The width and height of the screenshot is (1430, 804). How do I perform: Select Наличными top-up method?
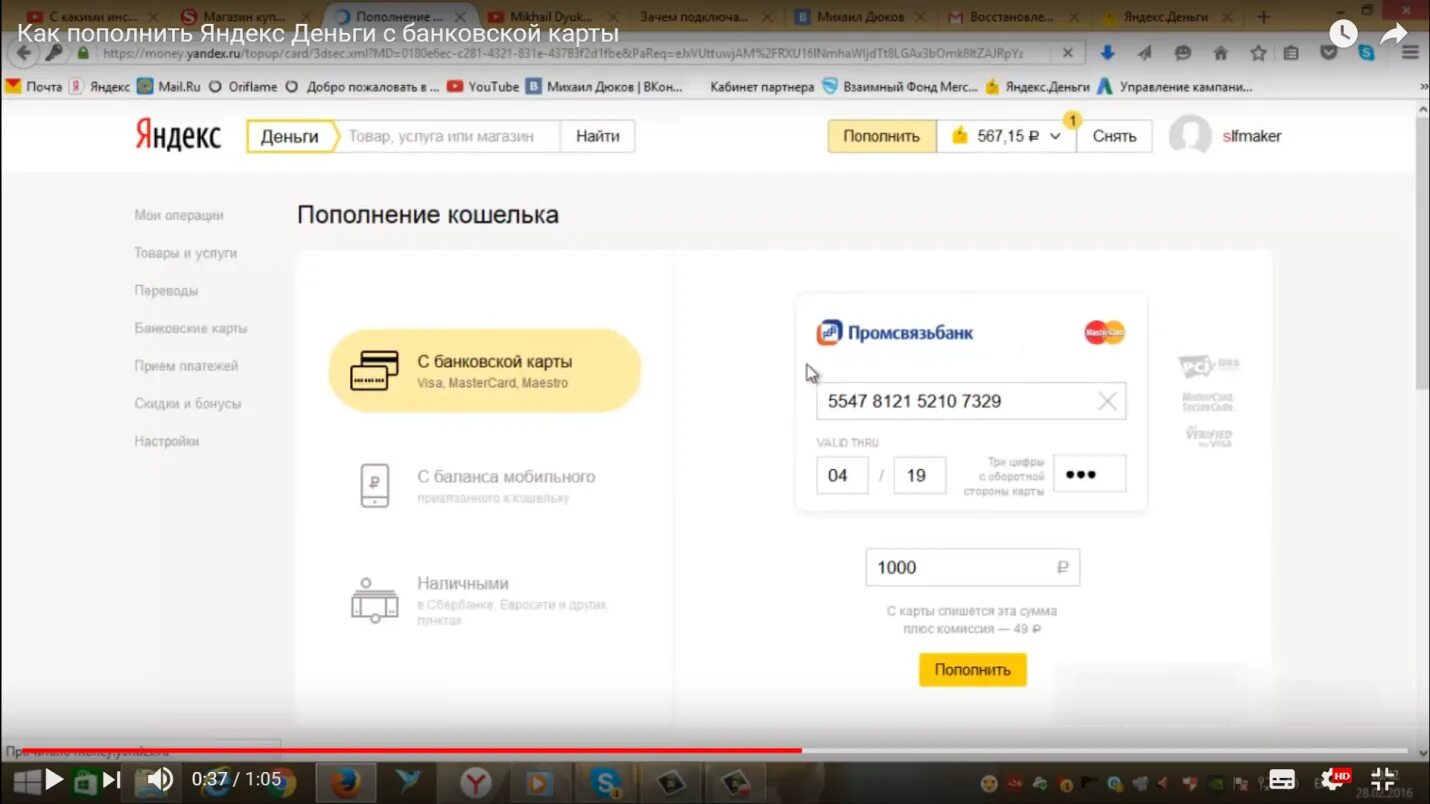pyautogui.click(x=485, y=599)
